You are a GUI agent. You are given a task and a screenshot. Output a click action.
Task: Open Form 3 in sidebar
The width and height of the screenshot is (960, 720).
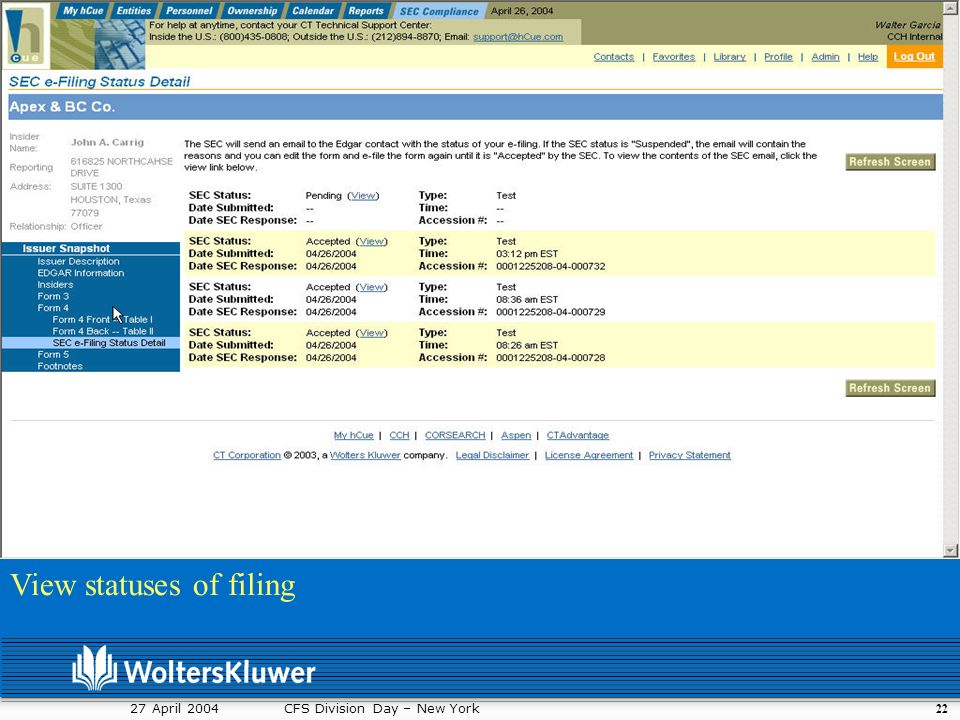click(53, 296)
